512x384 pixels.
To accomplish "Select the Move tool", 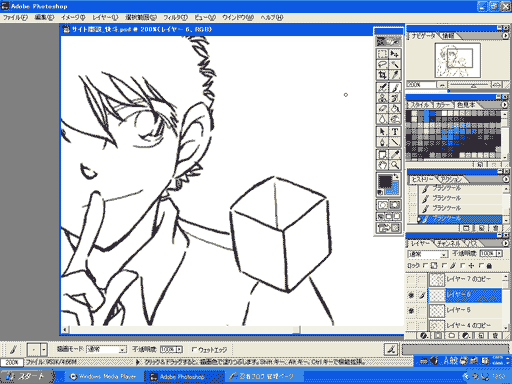I will coord(395,54).
